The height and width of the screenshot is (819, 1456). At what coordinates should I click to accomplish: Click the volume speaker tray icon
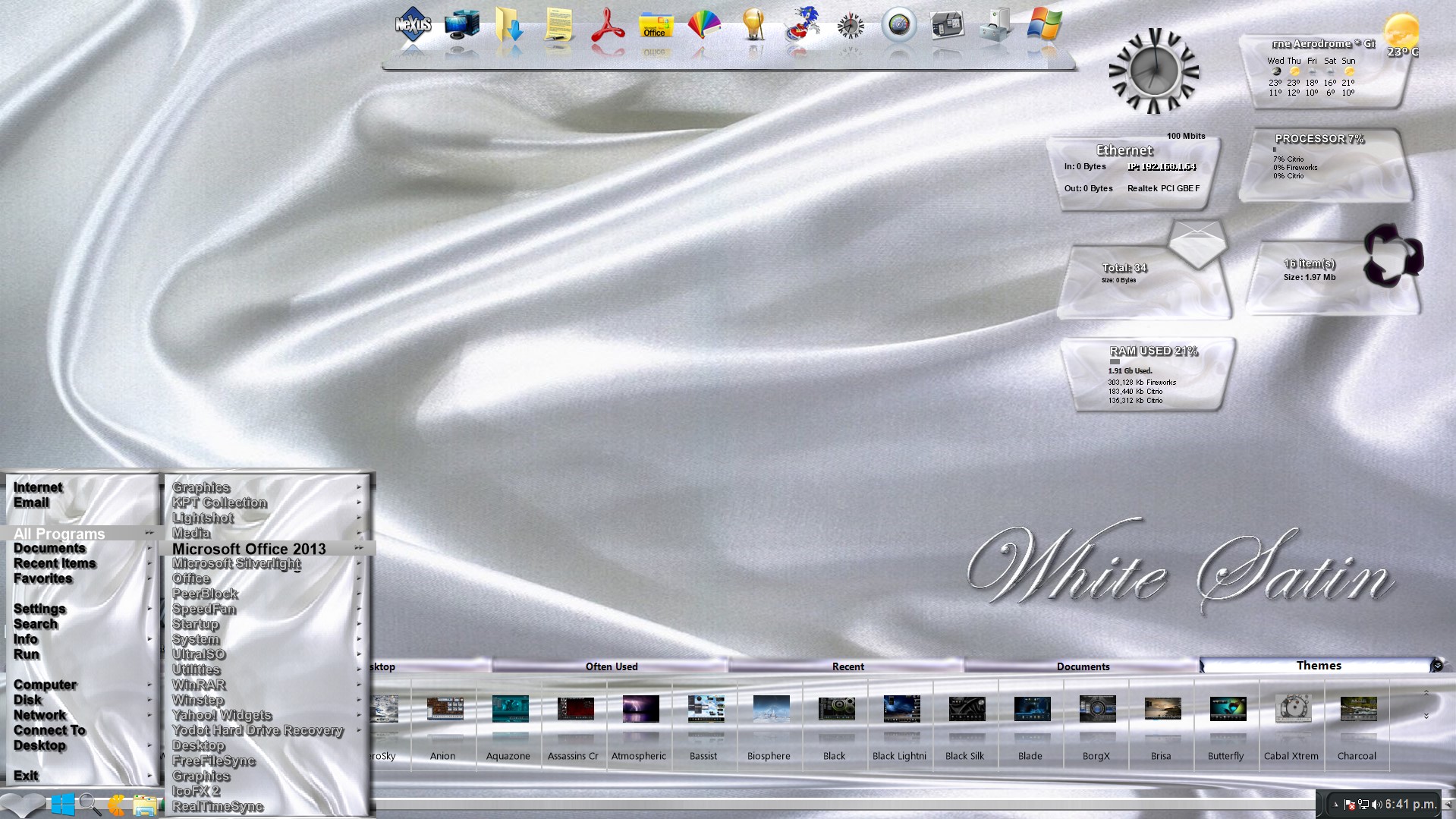click(1376, 805)
